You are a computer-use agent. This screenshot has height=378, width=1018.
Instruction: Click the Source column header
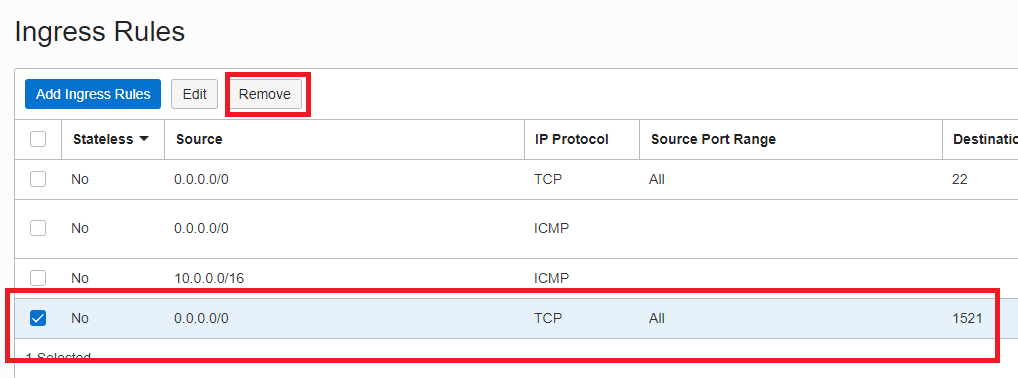[199, 139]
